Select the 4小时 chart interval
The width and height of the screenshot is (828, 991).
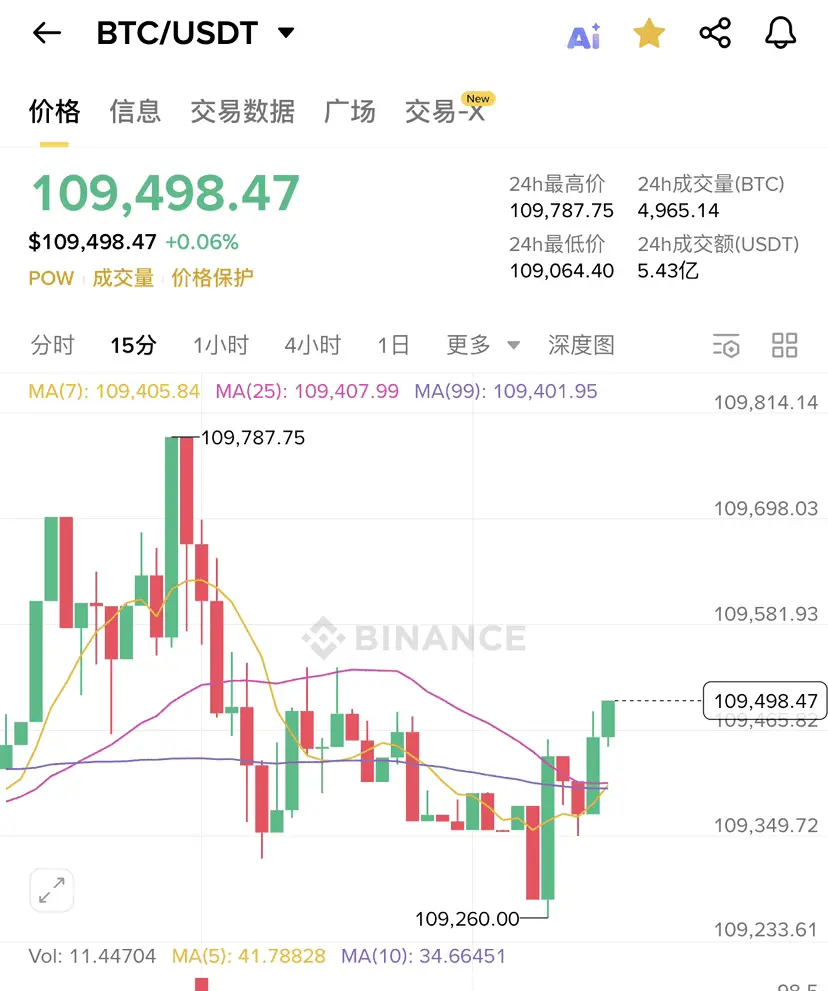[x=313, y=345]
